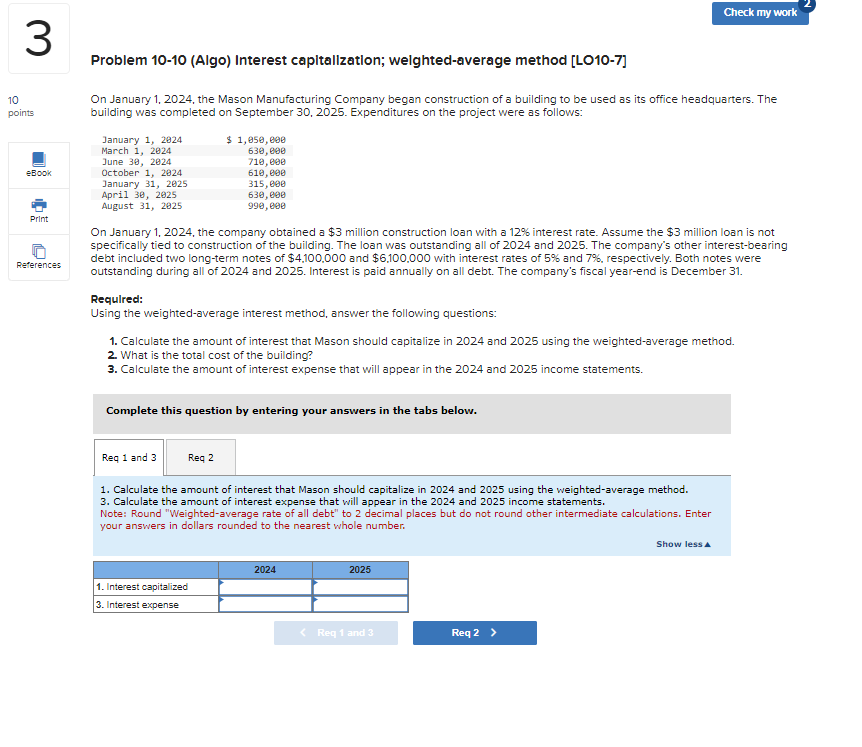Click the 2025 interest capitalized input field

click(359, 587)
